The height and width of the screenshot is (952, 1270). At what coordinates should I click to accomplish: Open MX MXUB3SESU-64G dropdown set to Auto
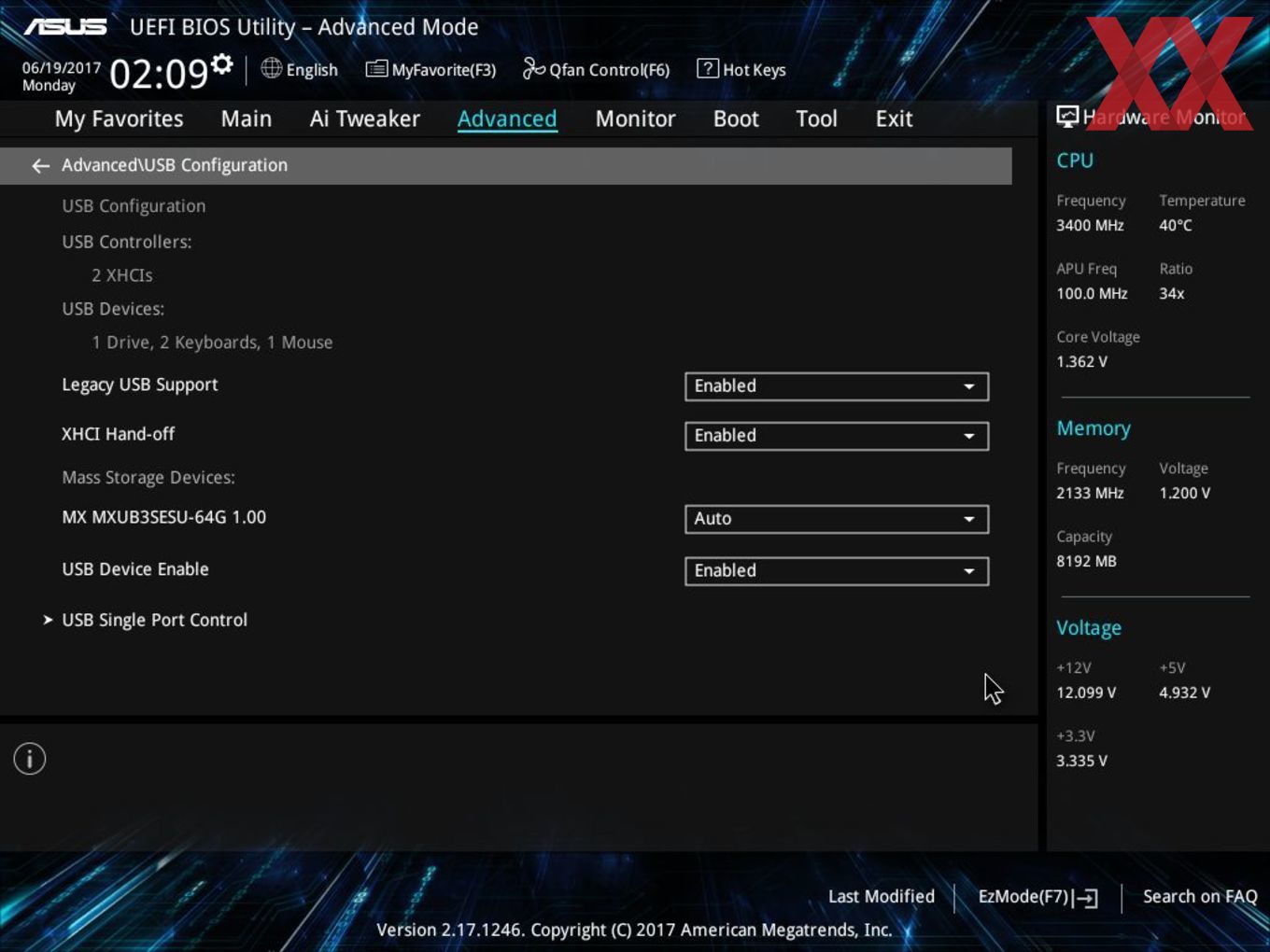click(837, 519)
